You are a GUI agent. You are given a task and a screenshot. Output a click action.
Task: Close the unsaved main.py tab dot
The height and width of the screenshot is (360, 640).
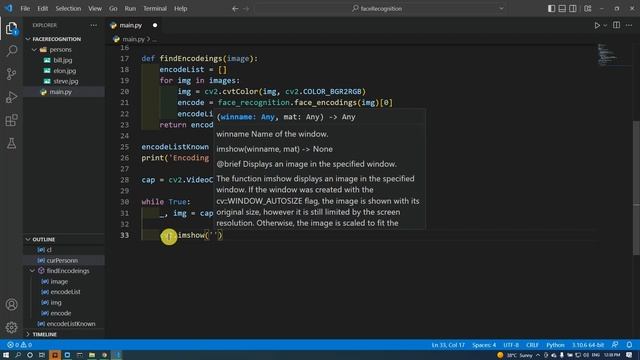tap(155, 25)
